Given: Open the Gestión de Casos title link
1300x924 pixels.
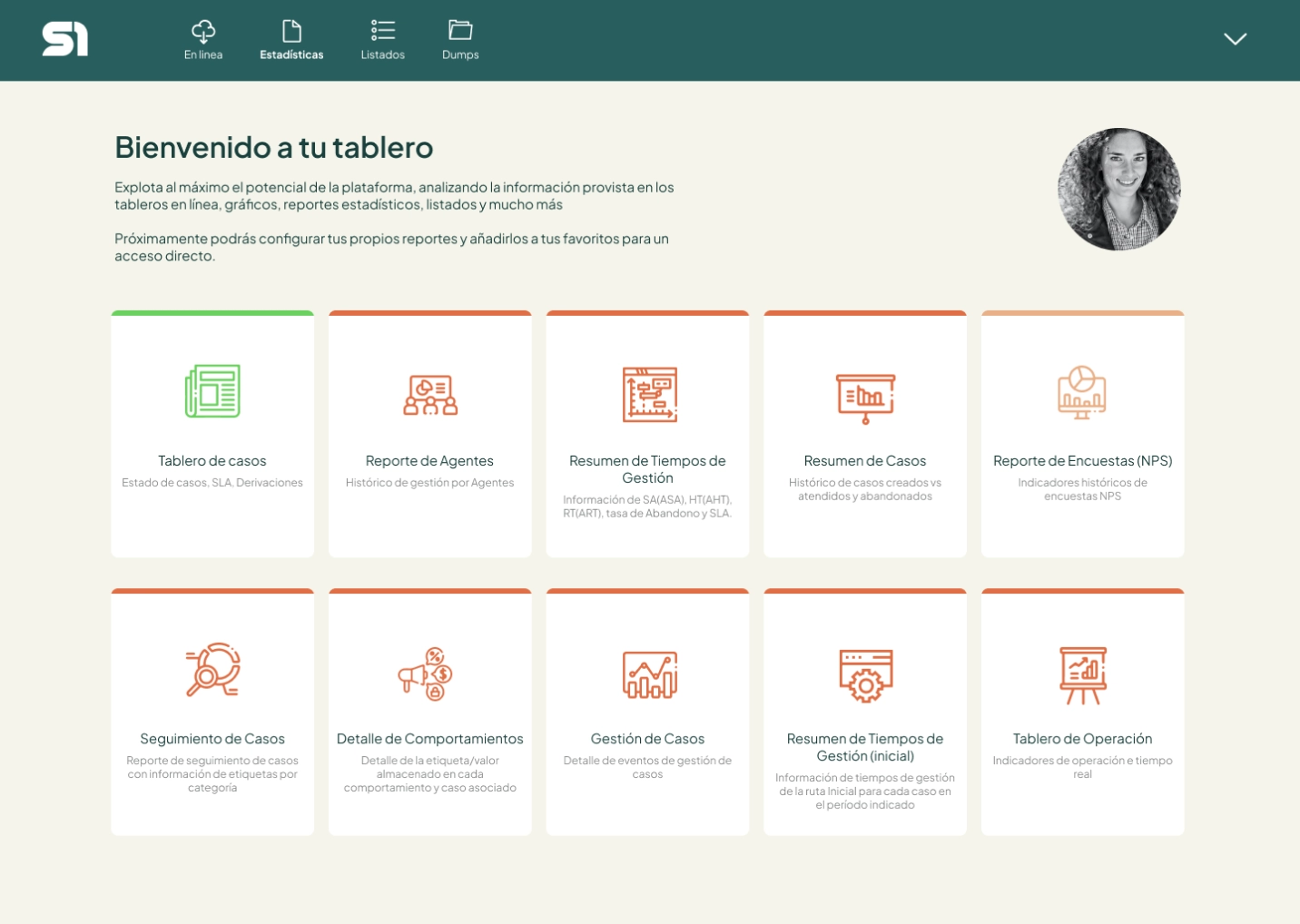Looking at the screenshot, I should (x=647, y=739).
